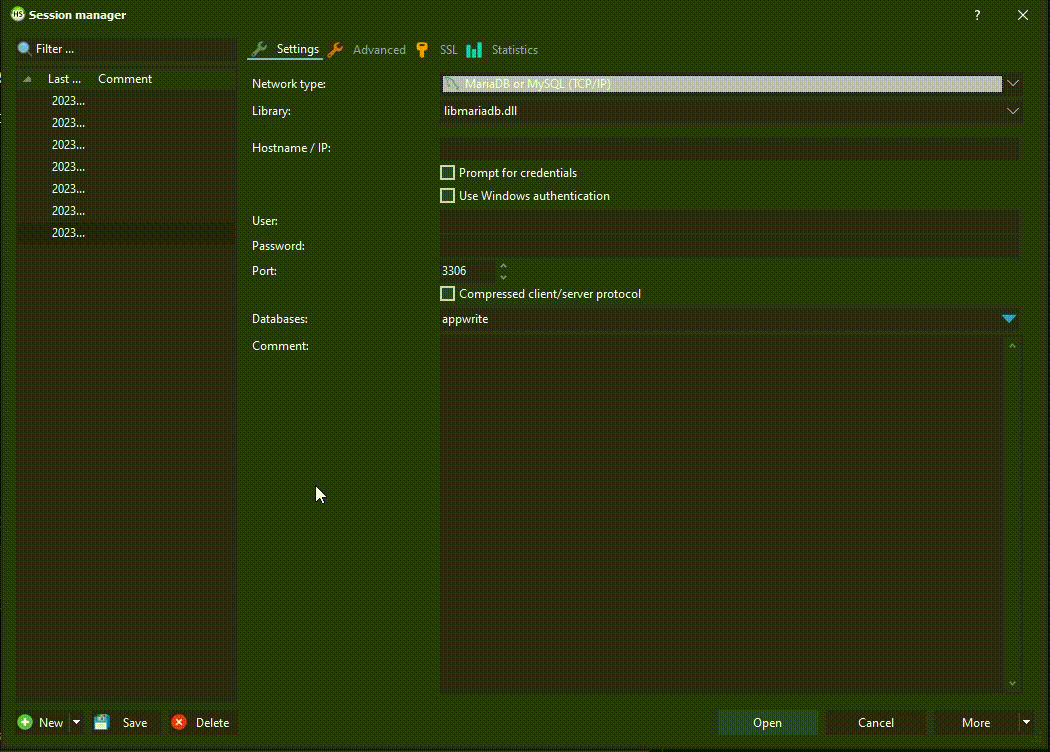Click the Password input field
The height and width of the screenshot is (752, 1050).
point(729,246)
